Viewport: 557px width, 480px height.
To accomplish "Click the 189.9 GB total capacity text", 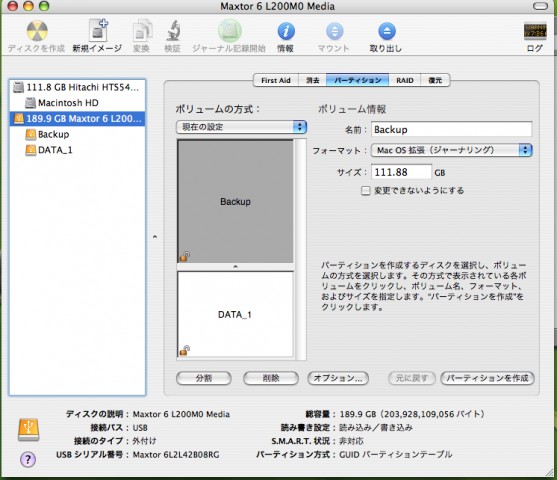I will tap(412, 414).
